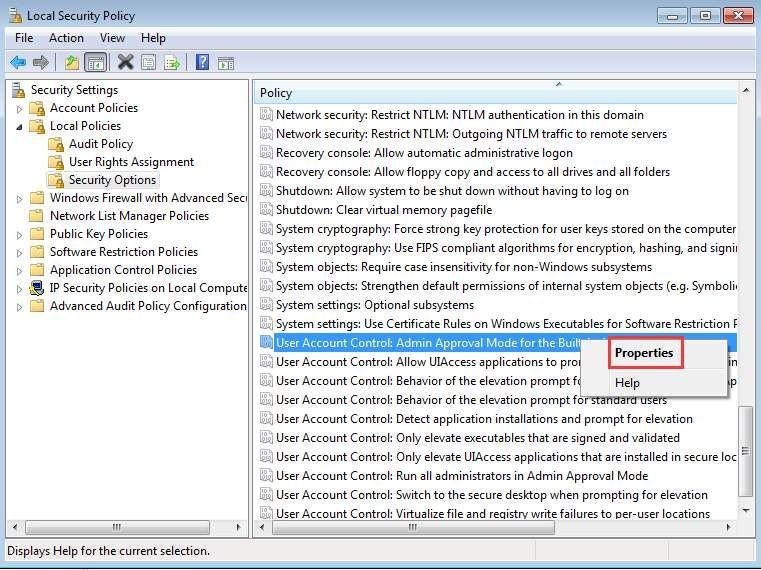
Task: Click the Export List toolbar icon
Action: pos(171,63)
